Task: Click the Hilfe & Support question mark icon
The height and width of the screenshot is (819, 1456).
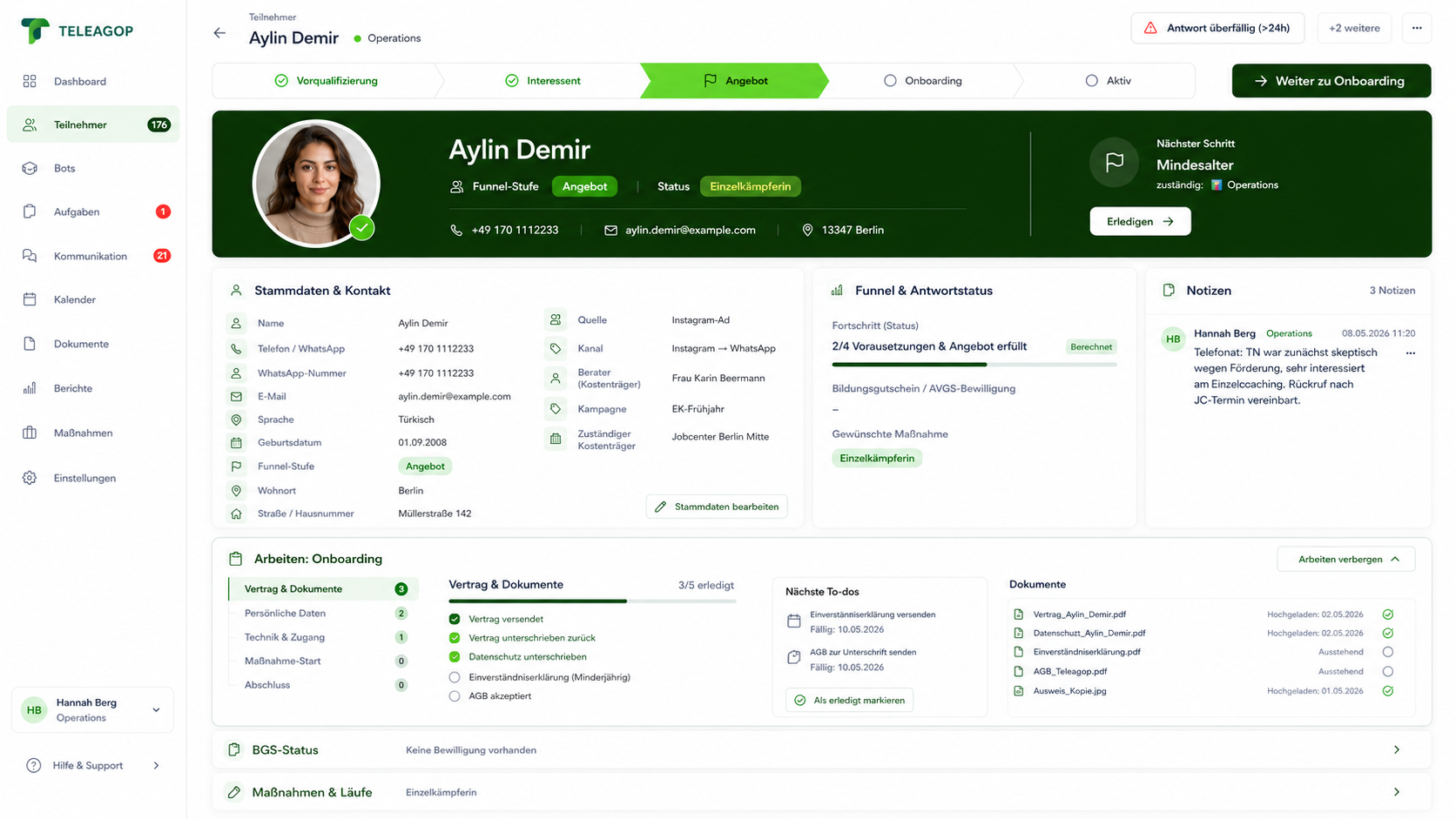Action: 33,766
